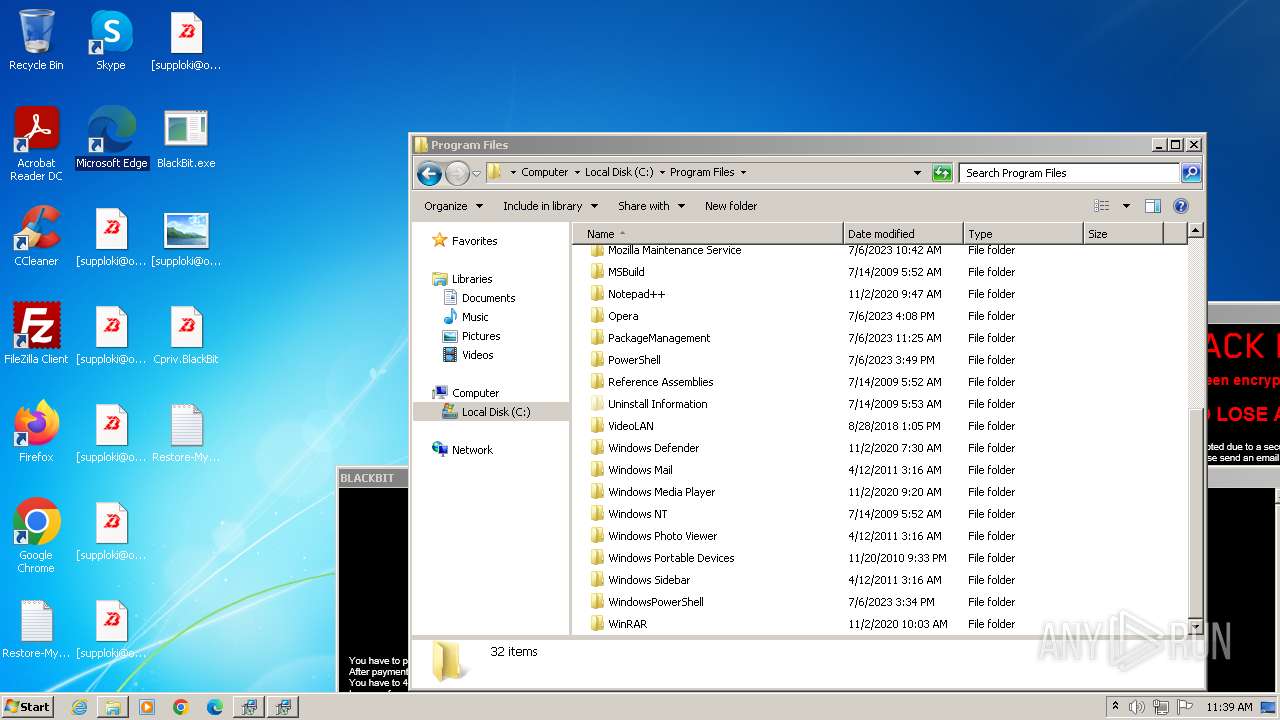Open the Organize menu
Screen dimensions: 1280x720
453,206
